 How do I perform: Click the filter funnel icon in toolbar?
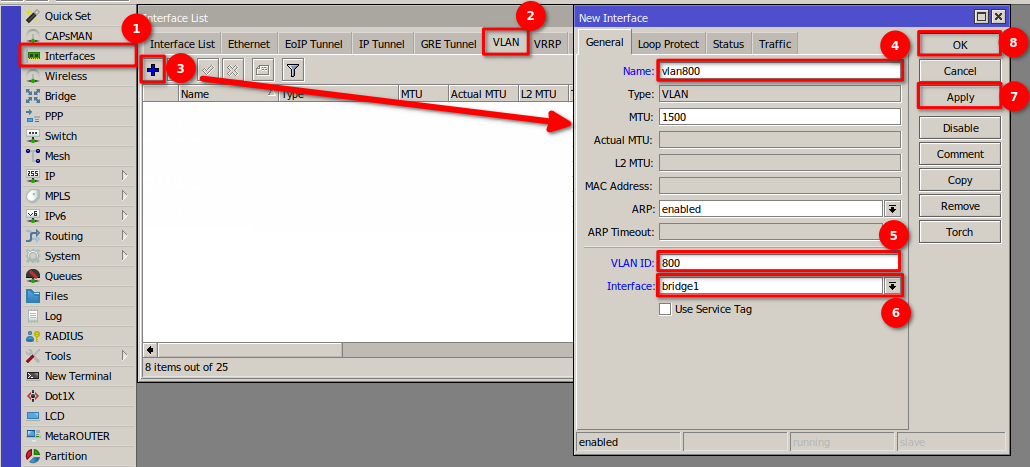(292, 69)
